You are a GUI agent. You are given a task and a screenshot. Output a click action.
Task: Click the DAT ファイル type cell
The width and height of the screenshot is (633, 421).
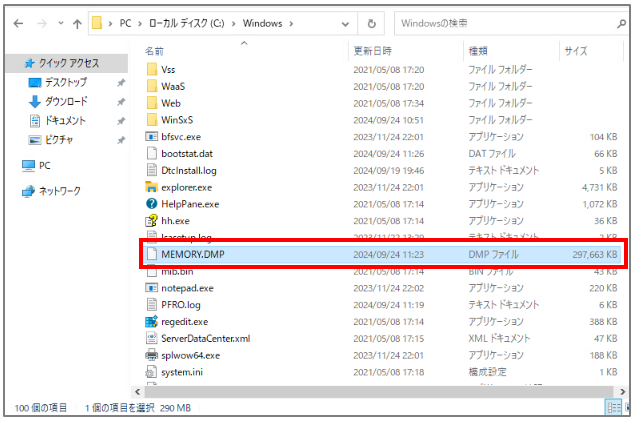point(492,154)
